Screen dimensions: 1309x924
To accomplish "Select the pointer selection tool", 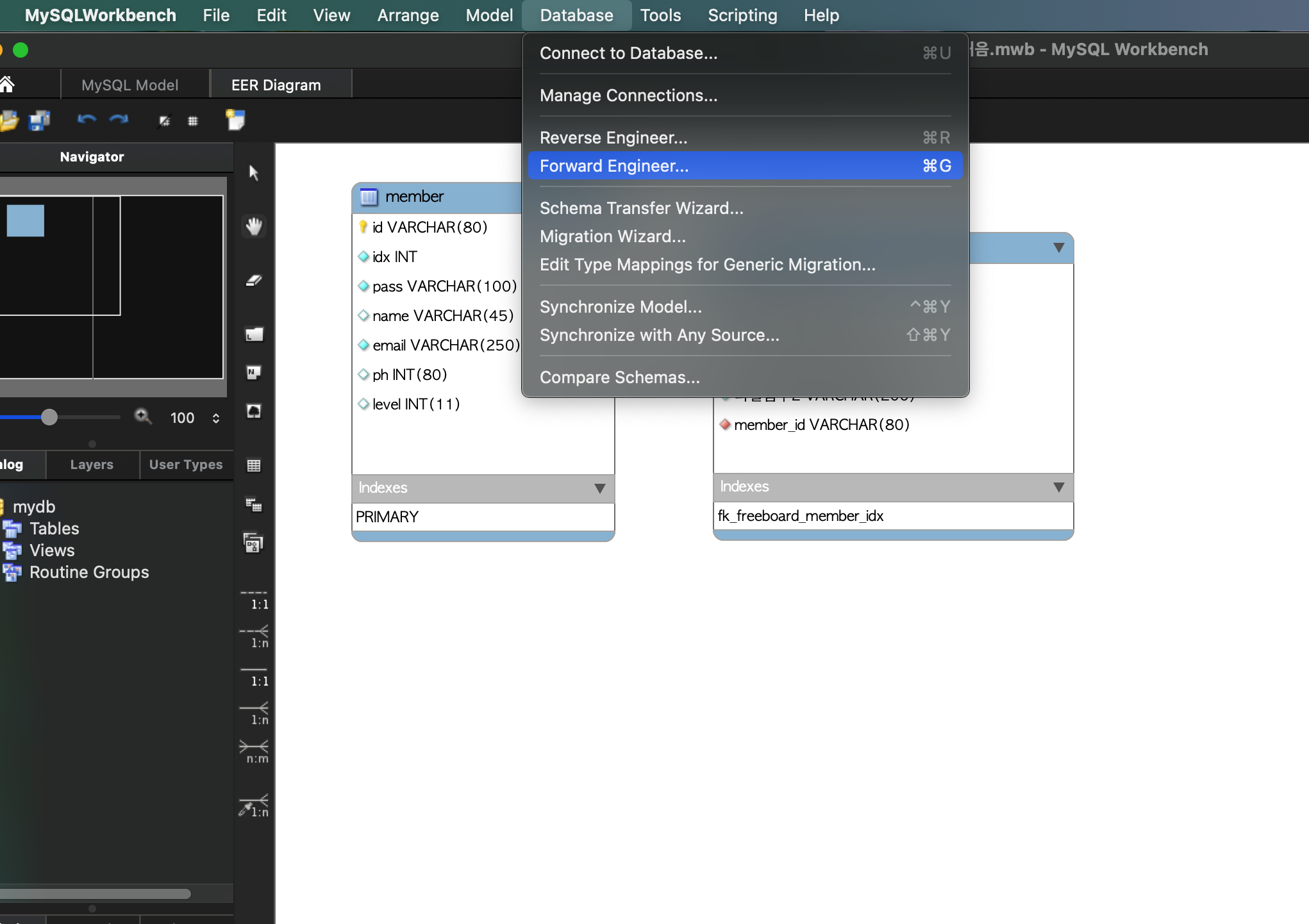I will tap(254, 173).
